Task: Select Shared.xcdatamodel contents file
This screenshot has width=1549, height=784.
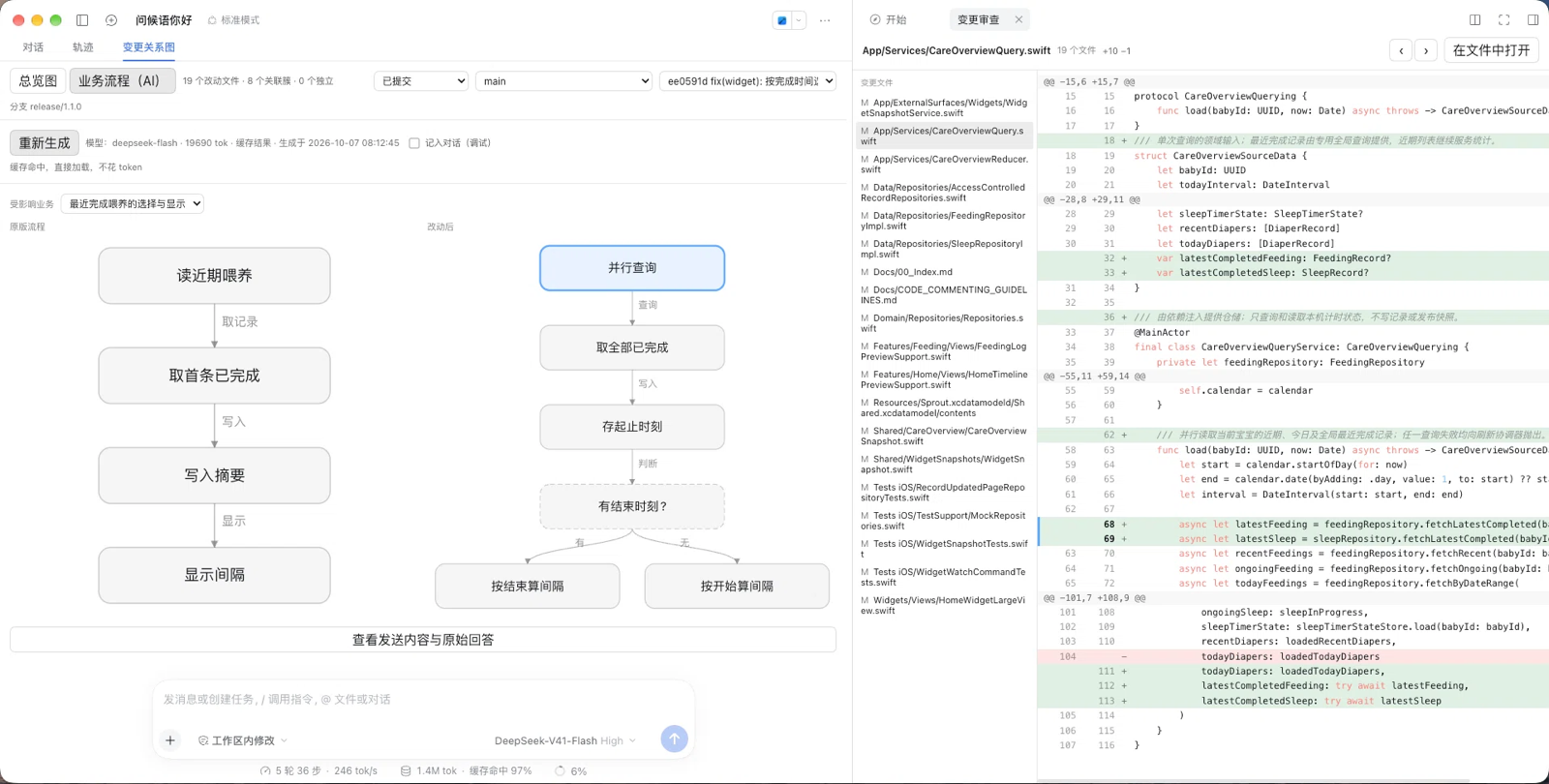Action: click(x=945, y=407)
